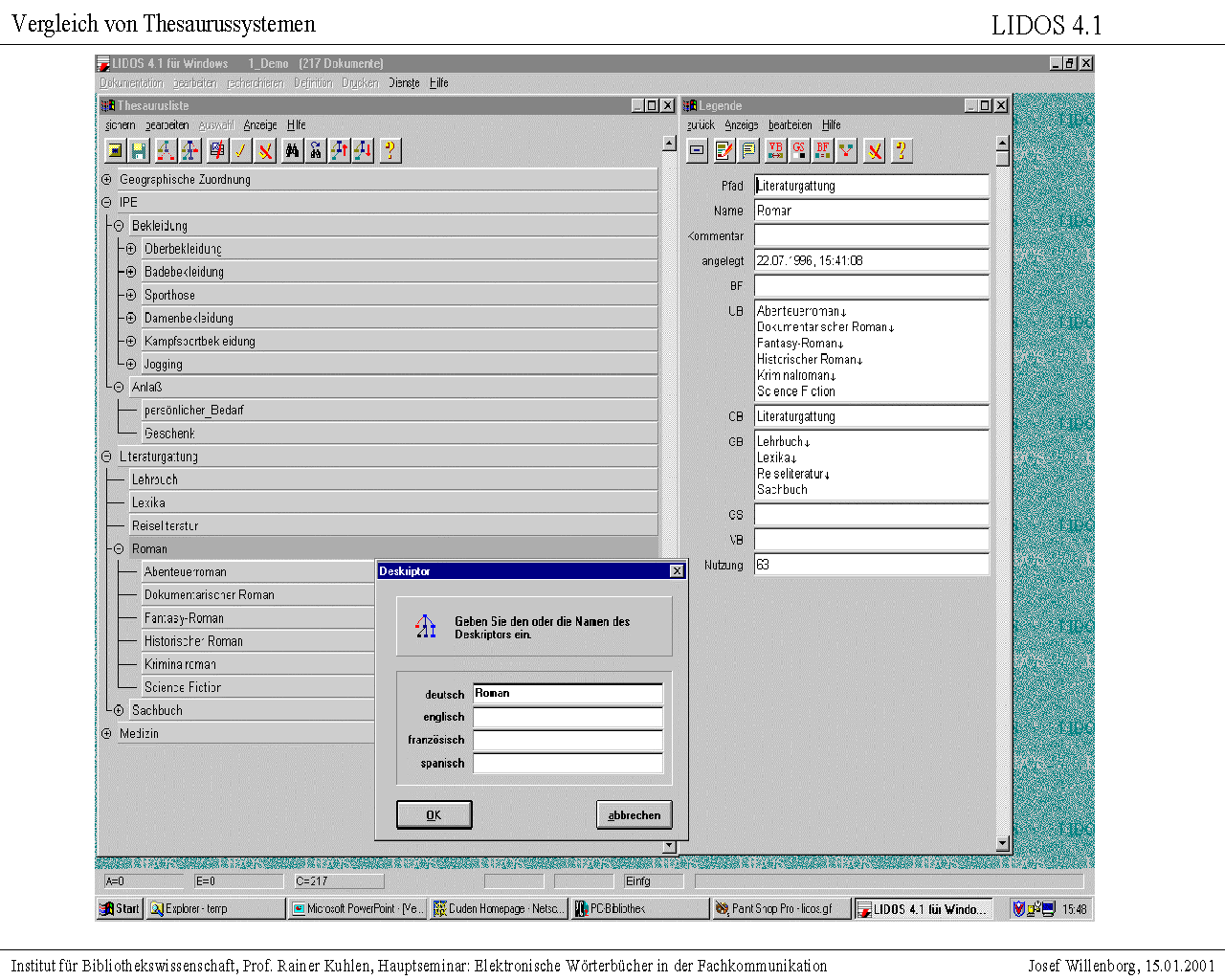Click the BF relation icon in Legende
This screenshot has width=1225, height=980.
pyautogui.click(x=823, y=150)
